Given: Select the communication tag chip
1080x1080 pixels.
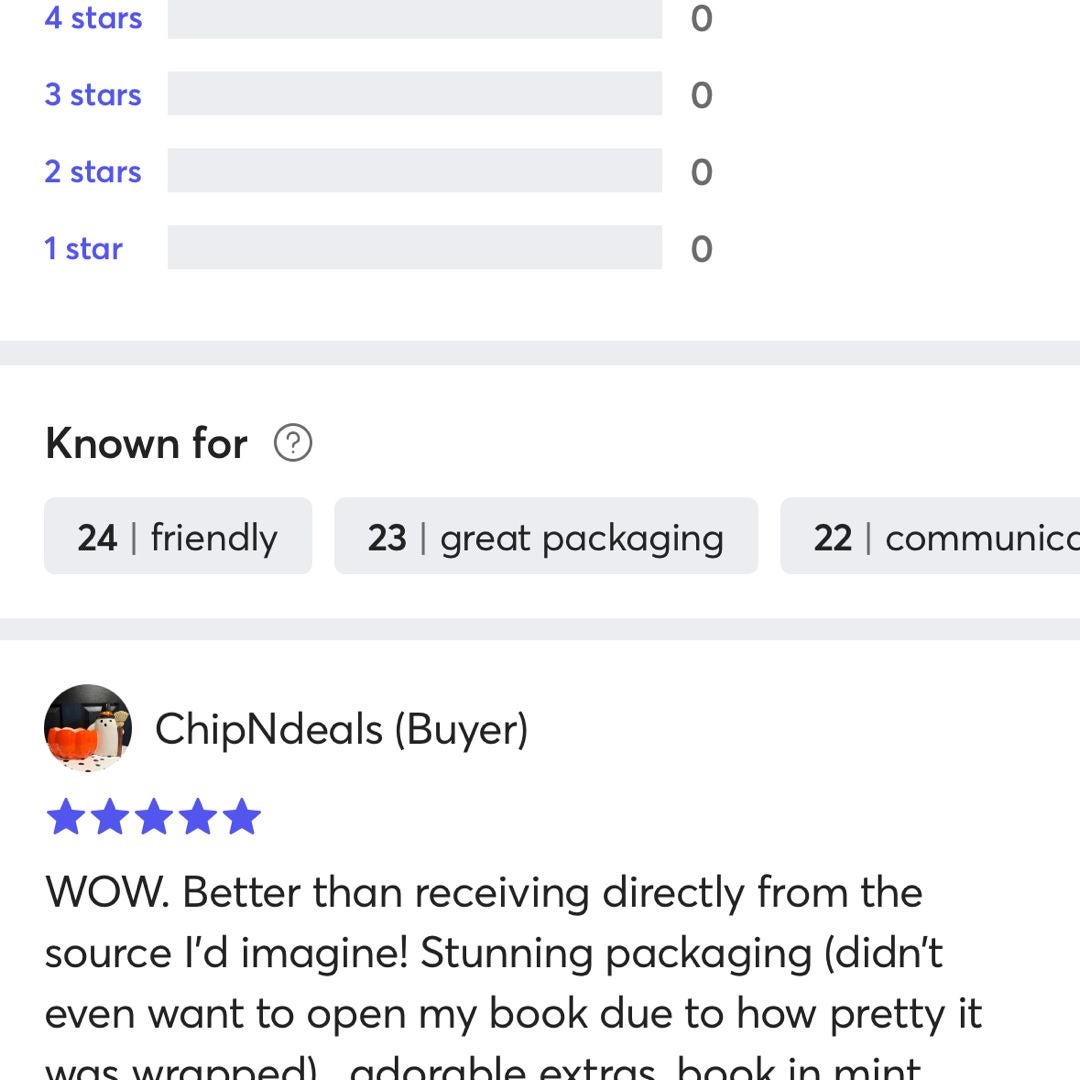Looking at the screenshot, I should pyautogui.click(x=930, y=536).
